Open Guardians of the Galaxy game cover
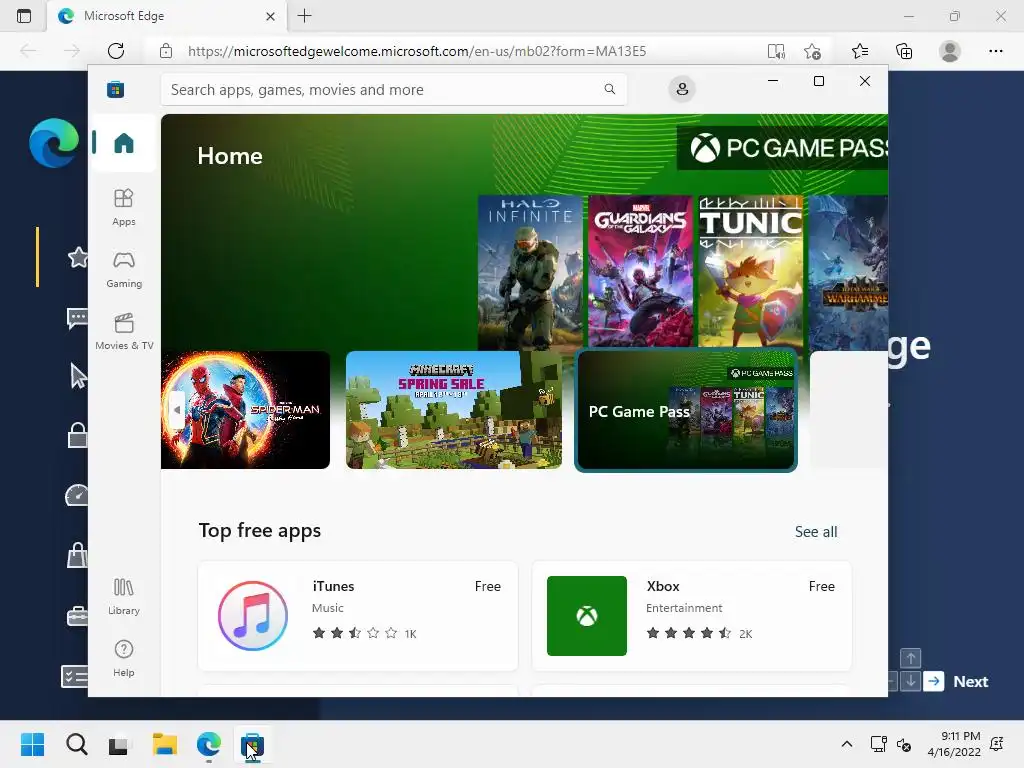Screen dimensions: 1024x768 click(640, 271)
